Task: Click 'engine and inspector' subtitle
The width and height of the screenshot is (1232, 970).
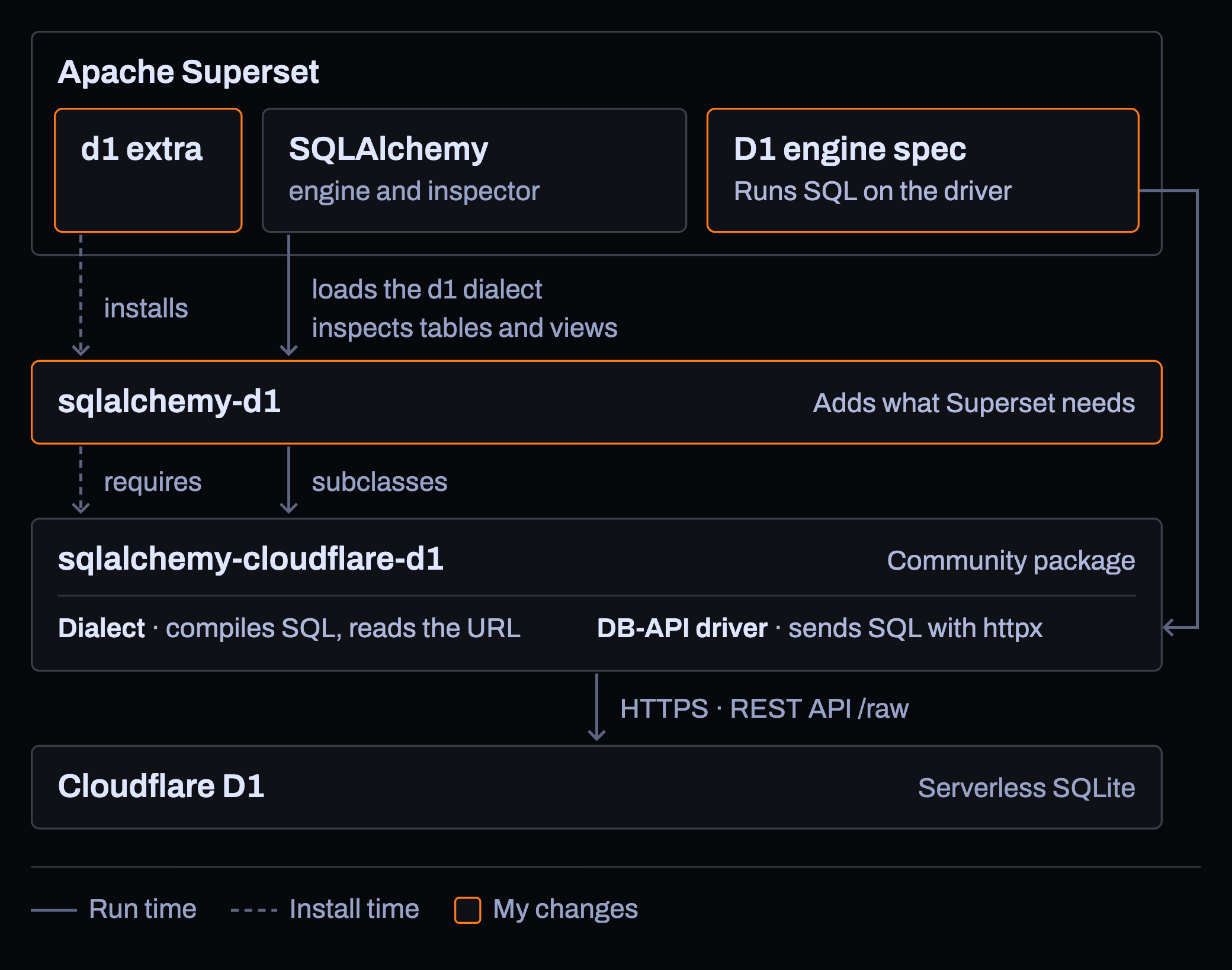Action: click(414, 191)
